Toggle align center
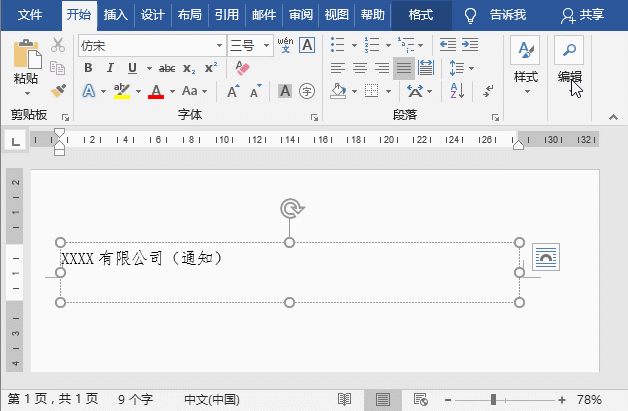Viewport: 628px width, 411px height. coord(360,68)
